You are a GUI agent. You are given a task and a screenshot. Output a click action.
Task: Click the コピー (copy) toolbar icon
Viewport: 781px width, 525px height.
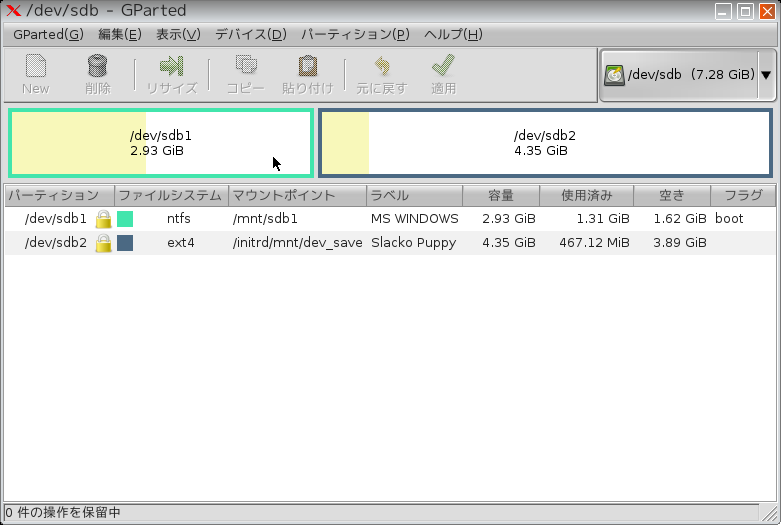(x=246, y=66)
